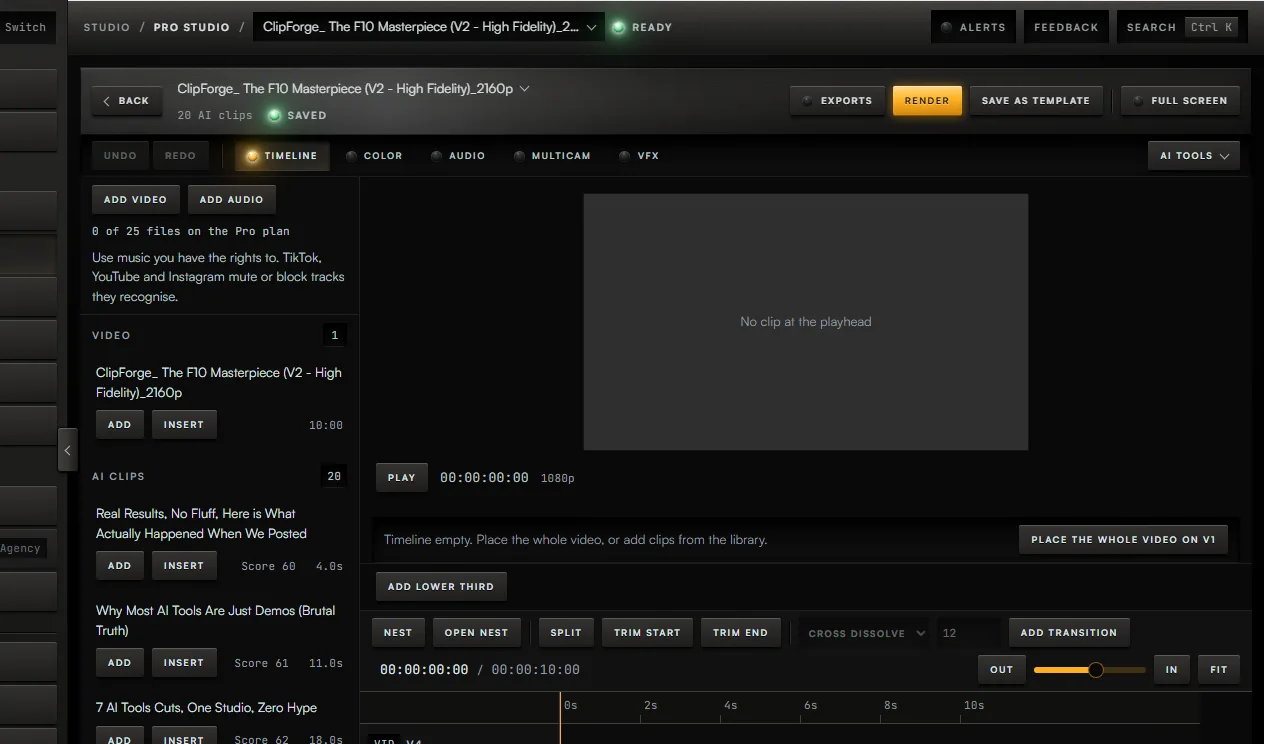Click the 10s mark on the timeline ruler
The height and width of the screenshot is (744, 1264).
(974, 705)
